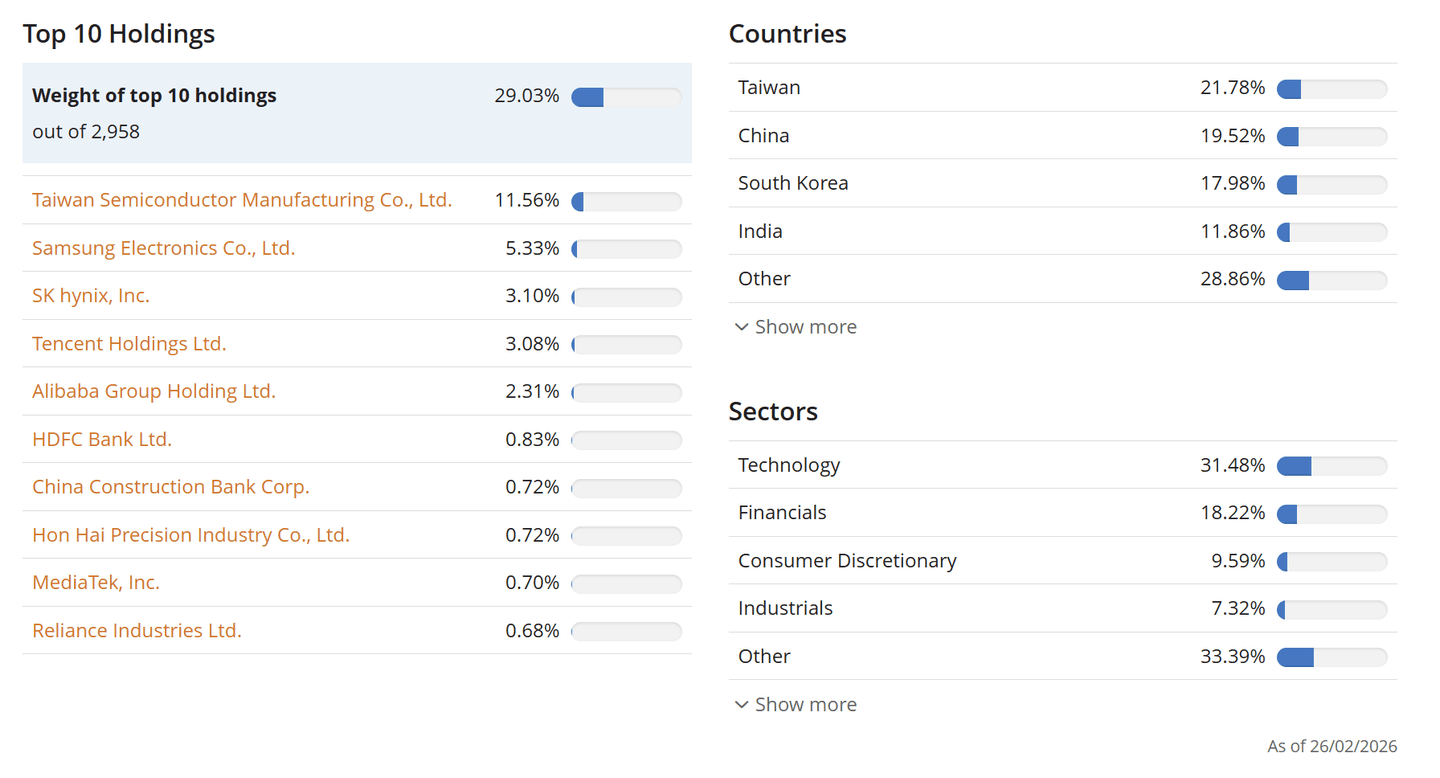Click the MediaTek, Inc. link

(96, 582)
